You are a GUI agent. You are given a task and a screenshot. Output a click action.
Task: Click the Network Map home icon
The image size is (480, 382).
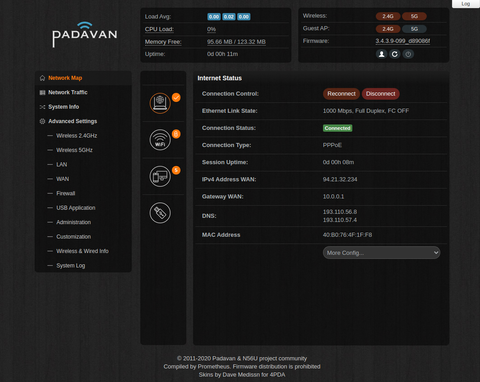click(42, 78)
